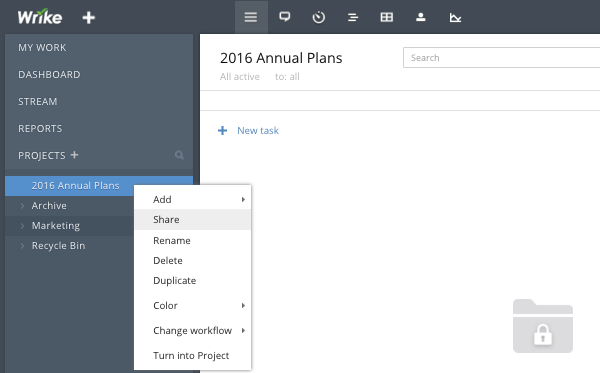Choose Duplicate in the context menu
The image size is (600, 373).
(x=192, y=280)
